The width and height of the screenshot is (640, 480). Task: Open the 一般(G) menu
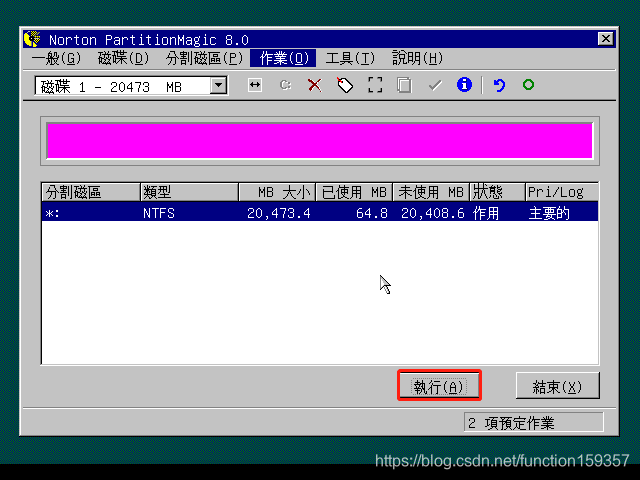56,58
